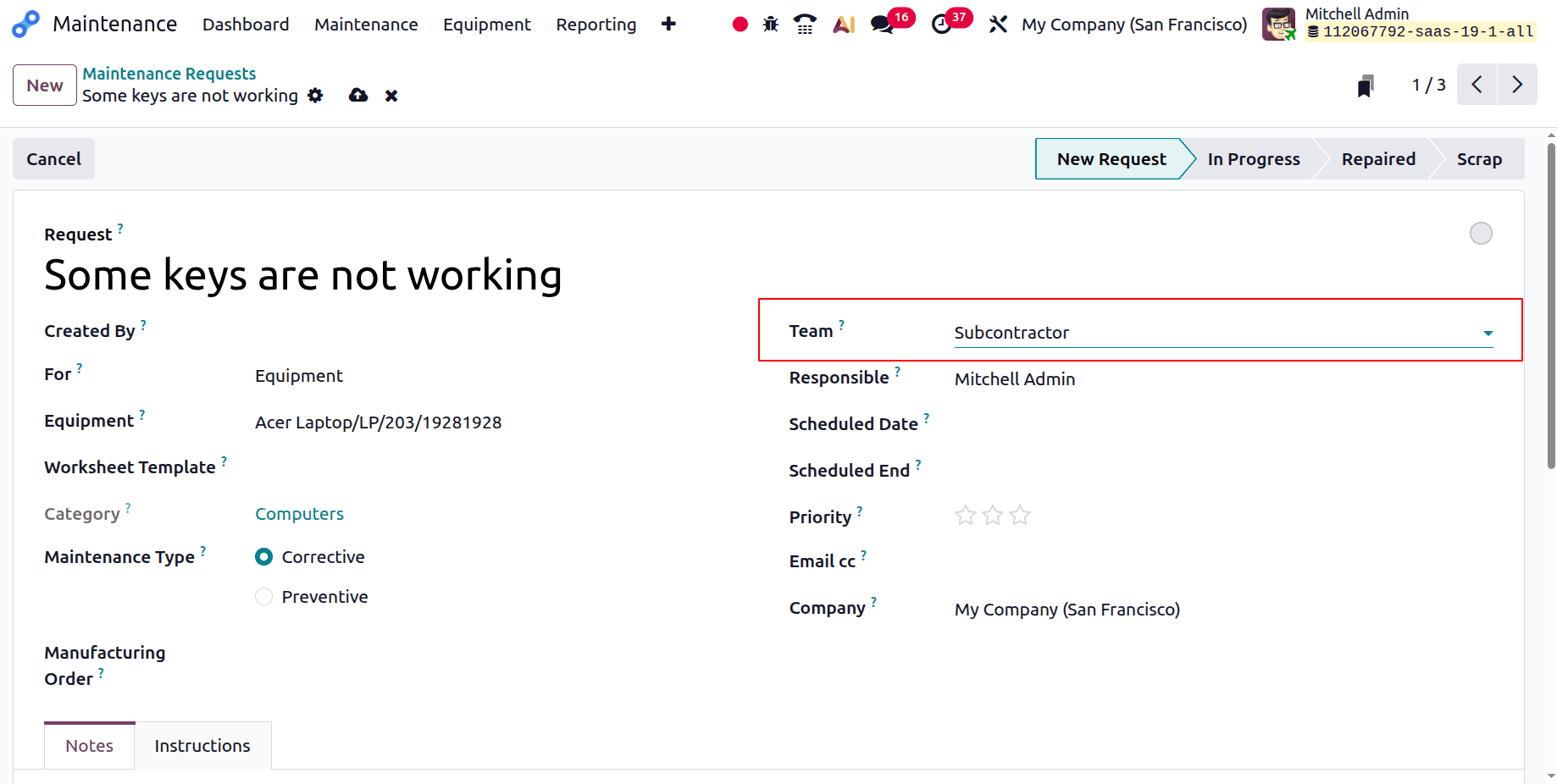Open the Team field showing Subcontractor
This screenshot has width=1557, height=784.
pyautogui.click(x=1223, y=333)
